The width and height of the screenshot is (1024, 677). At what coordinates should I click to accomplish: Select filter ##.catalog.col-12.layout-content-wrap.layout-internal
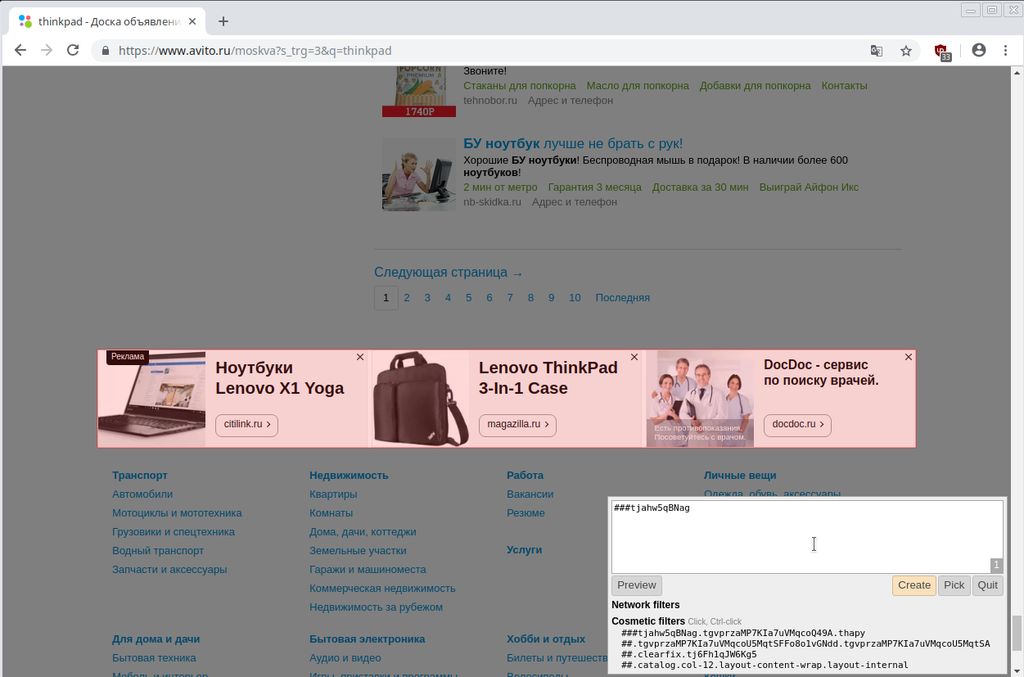click(765, 665)
